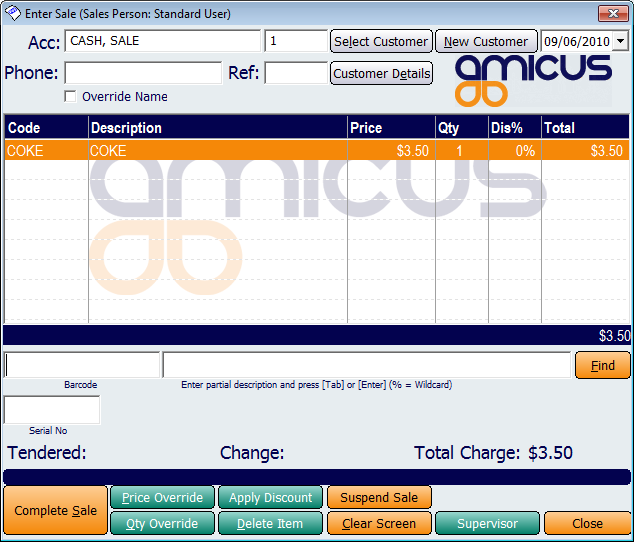Viewport: 634px width, 542px height.
Task: Click Suspend Sale
Action: [379, 498]
